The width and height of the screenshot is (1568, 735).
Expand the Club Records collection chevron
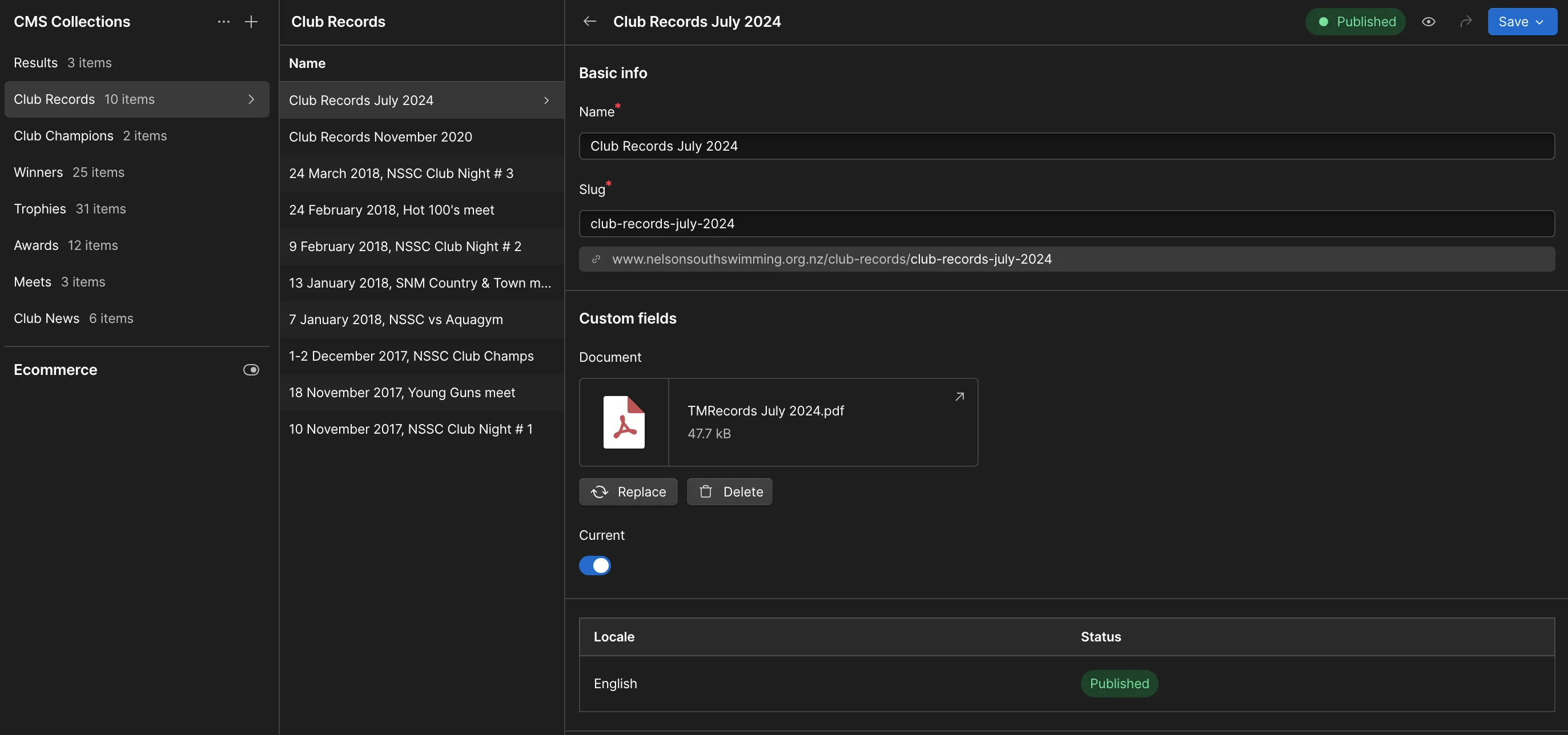coord(251,99)
